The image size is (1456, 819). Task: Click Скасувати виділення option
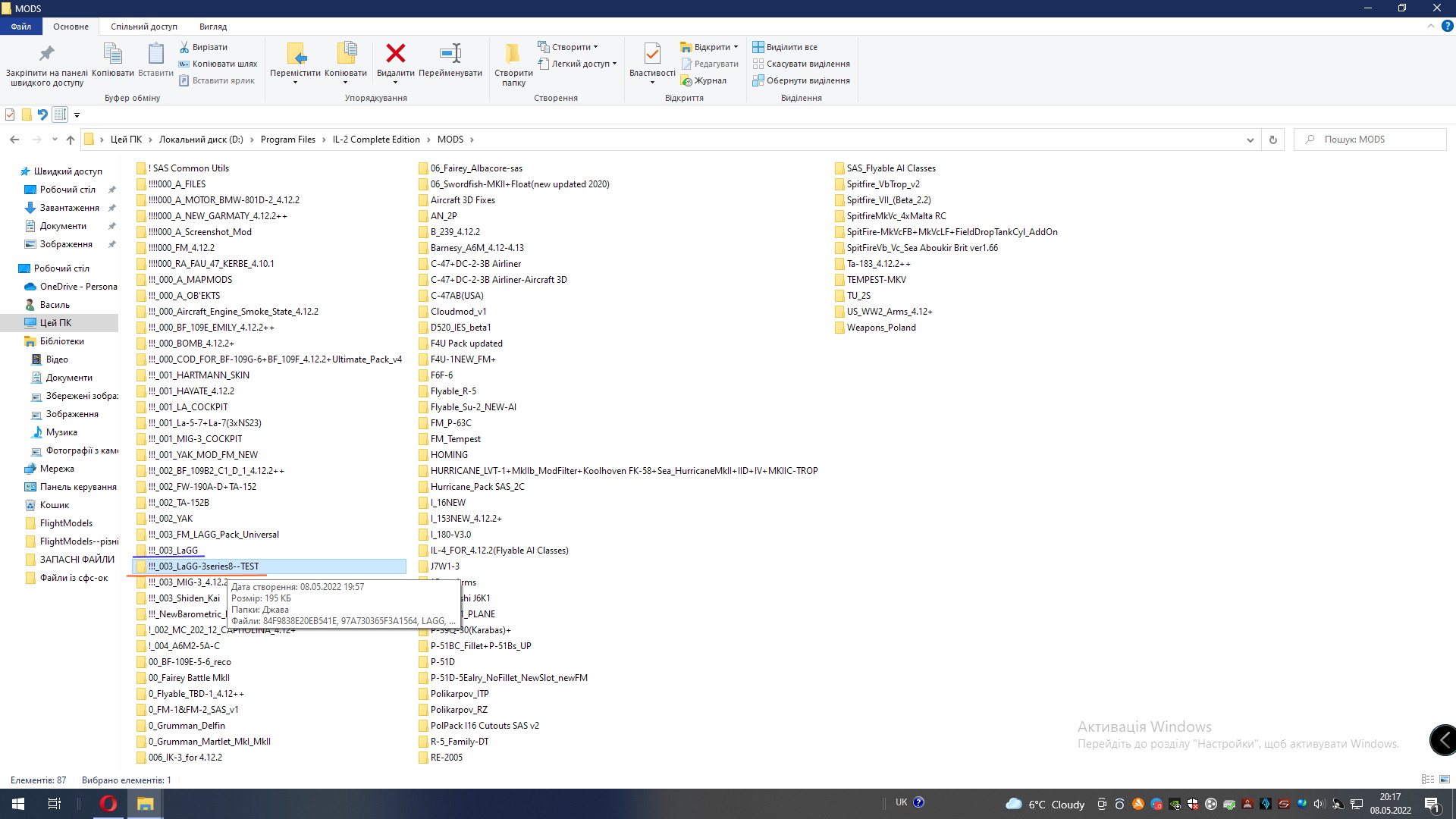coord(801,64)
